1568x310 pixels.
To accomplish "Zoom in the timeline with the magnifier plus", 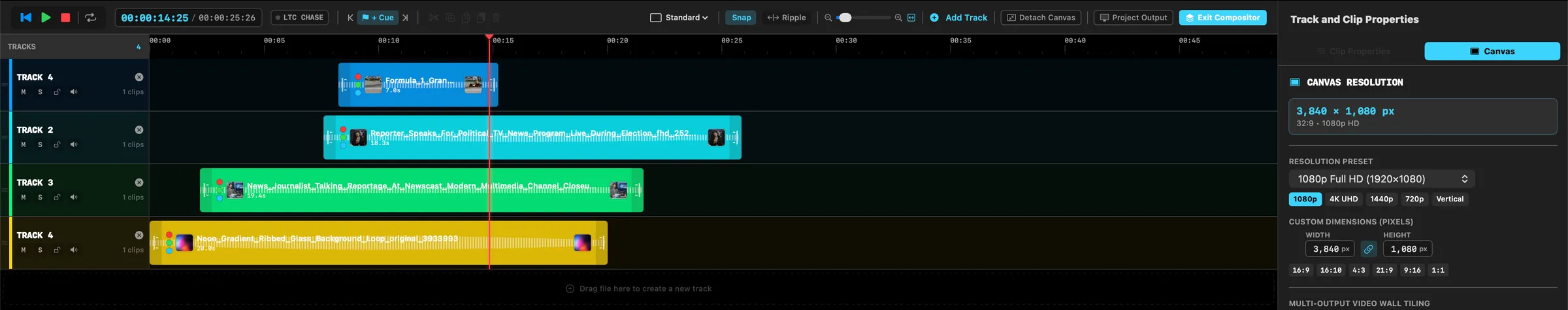I will click(x=898, y=18).
